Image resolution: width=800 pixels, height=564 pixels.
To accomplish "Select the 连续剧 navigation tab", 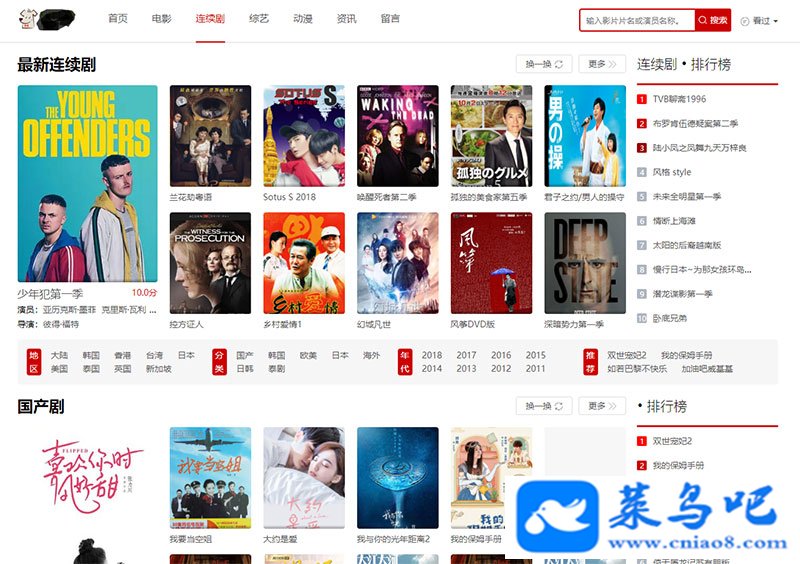I will click(210, 19).
